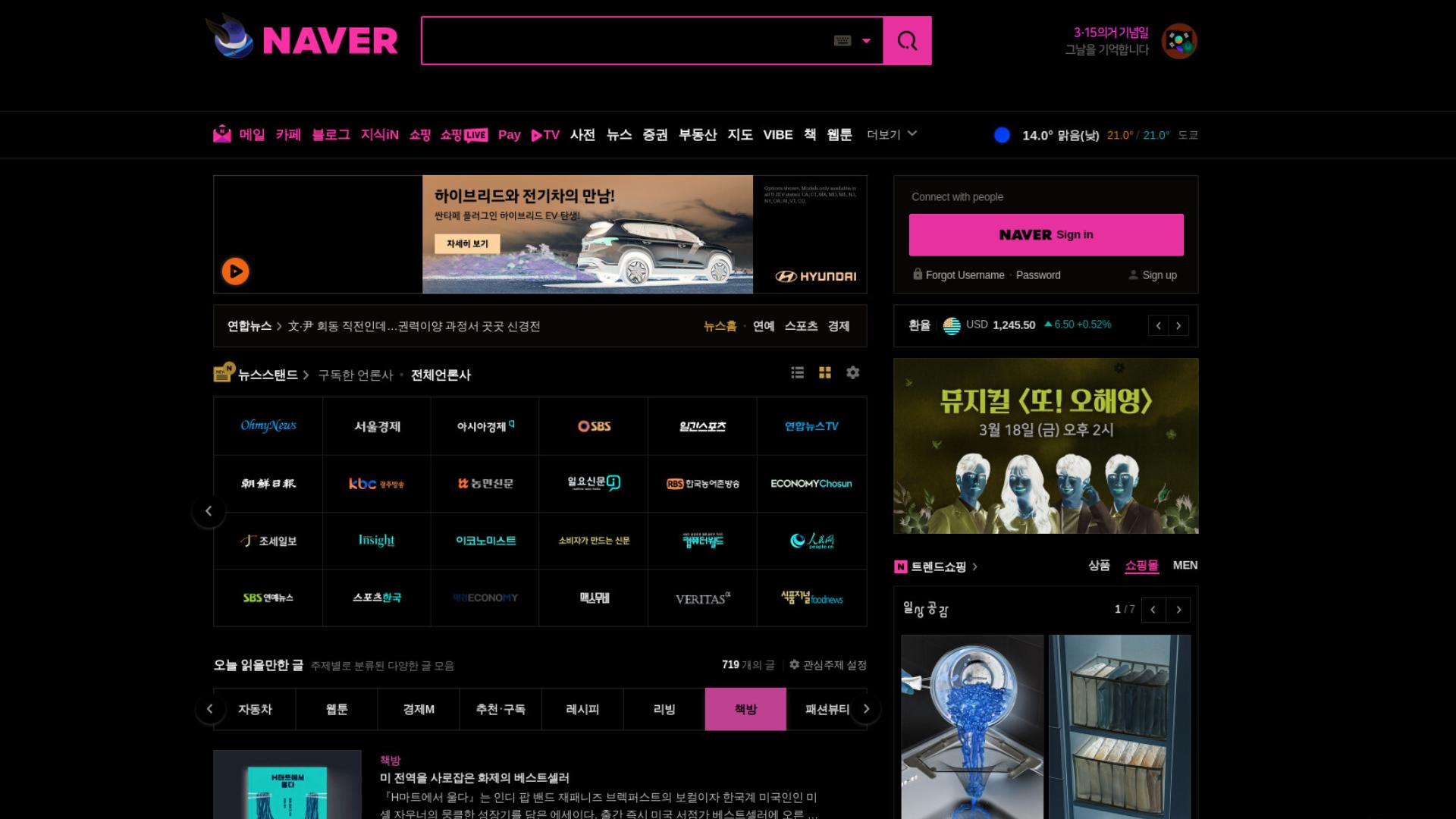Open the OhmyNews publisher tile

coord(268,426)
